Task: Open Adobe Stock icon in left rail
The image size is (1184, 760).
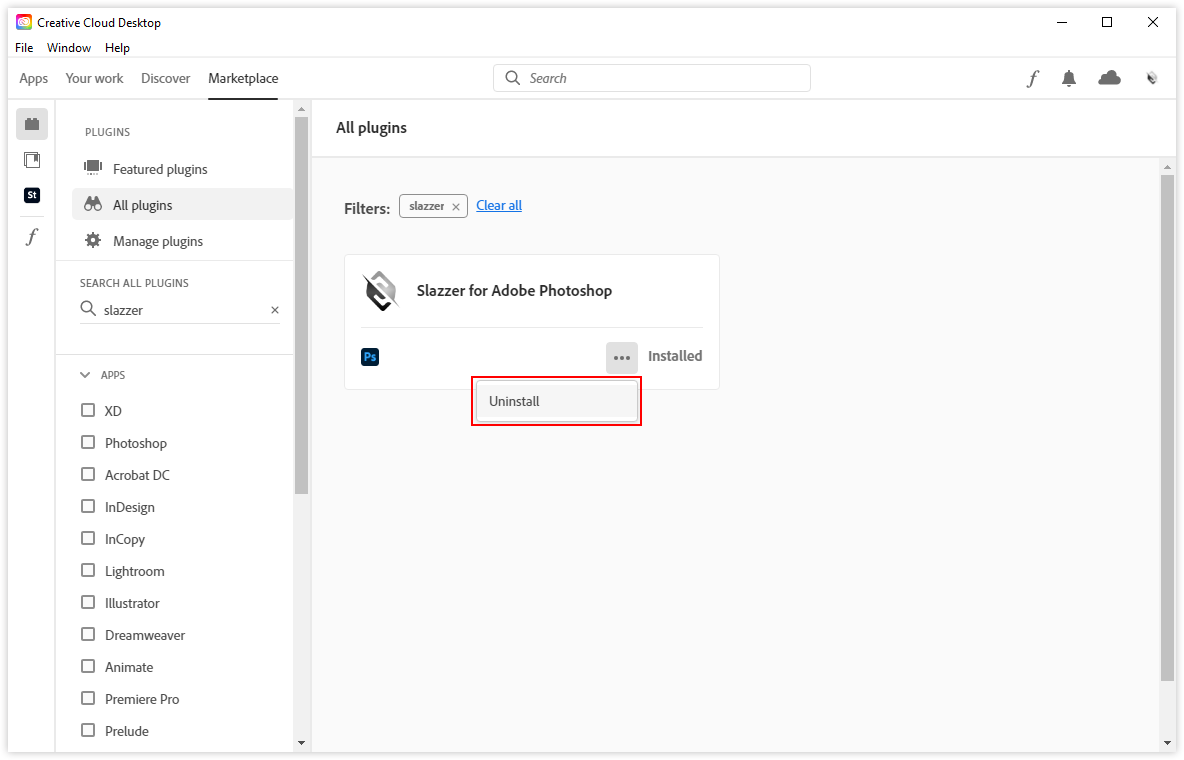Action: (x=32, y=195)
